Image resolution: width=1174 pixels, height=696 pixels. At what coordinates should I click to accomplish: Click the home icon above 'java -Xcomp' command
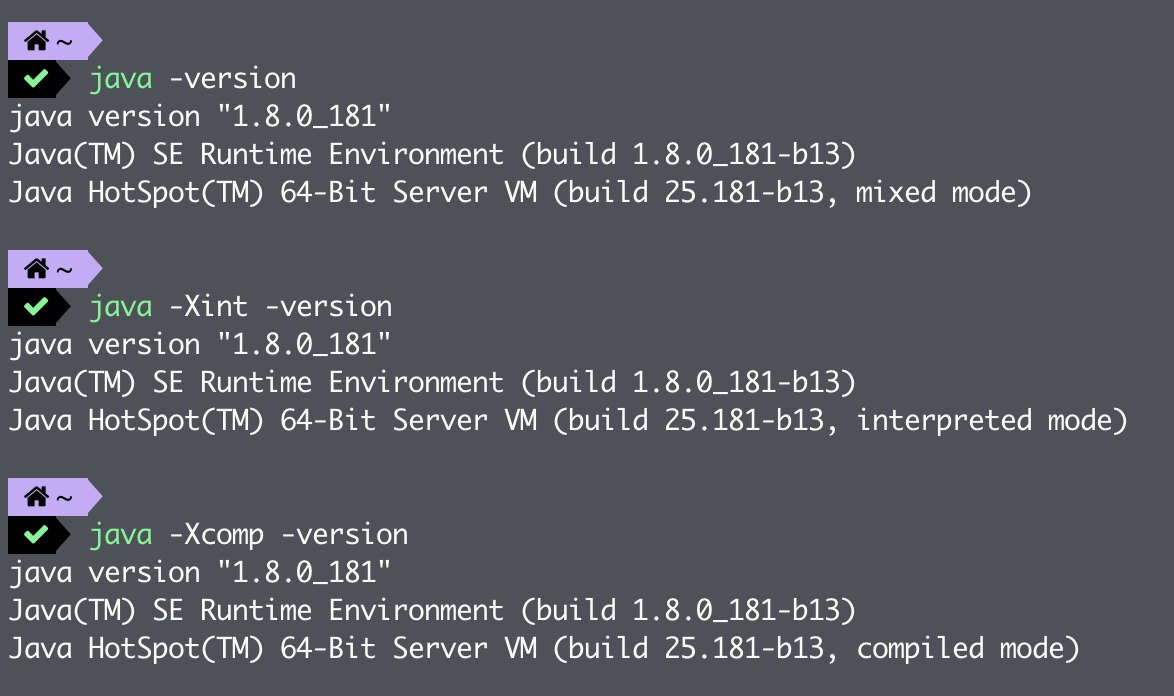37,497
